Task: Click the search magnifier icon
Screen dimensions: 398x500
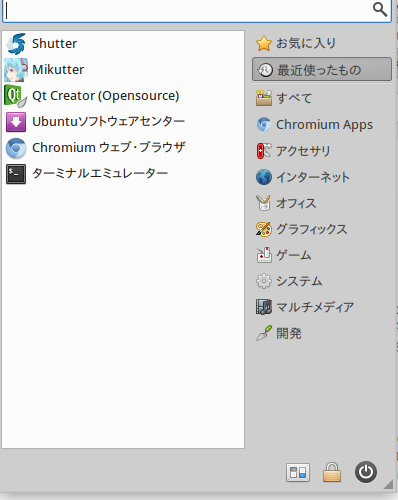Action: 380,9
